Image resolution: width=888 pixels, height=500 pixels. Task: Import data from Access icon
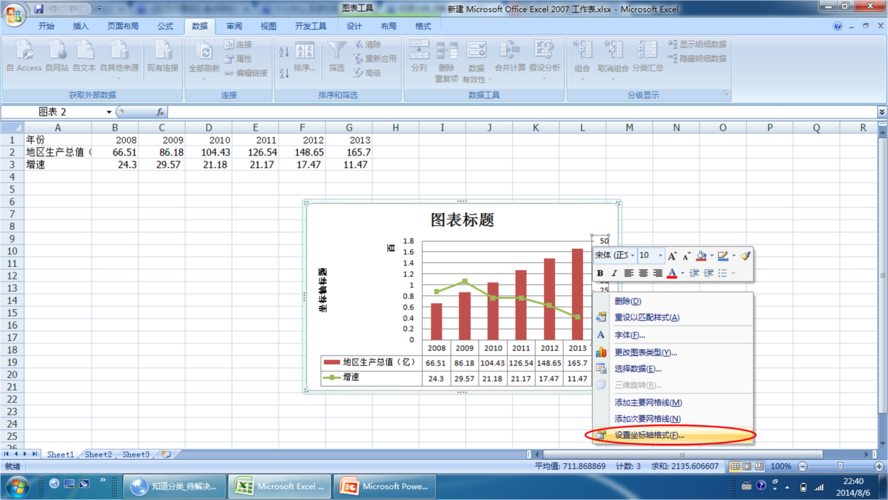[24, 55]
